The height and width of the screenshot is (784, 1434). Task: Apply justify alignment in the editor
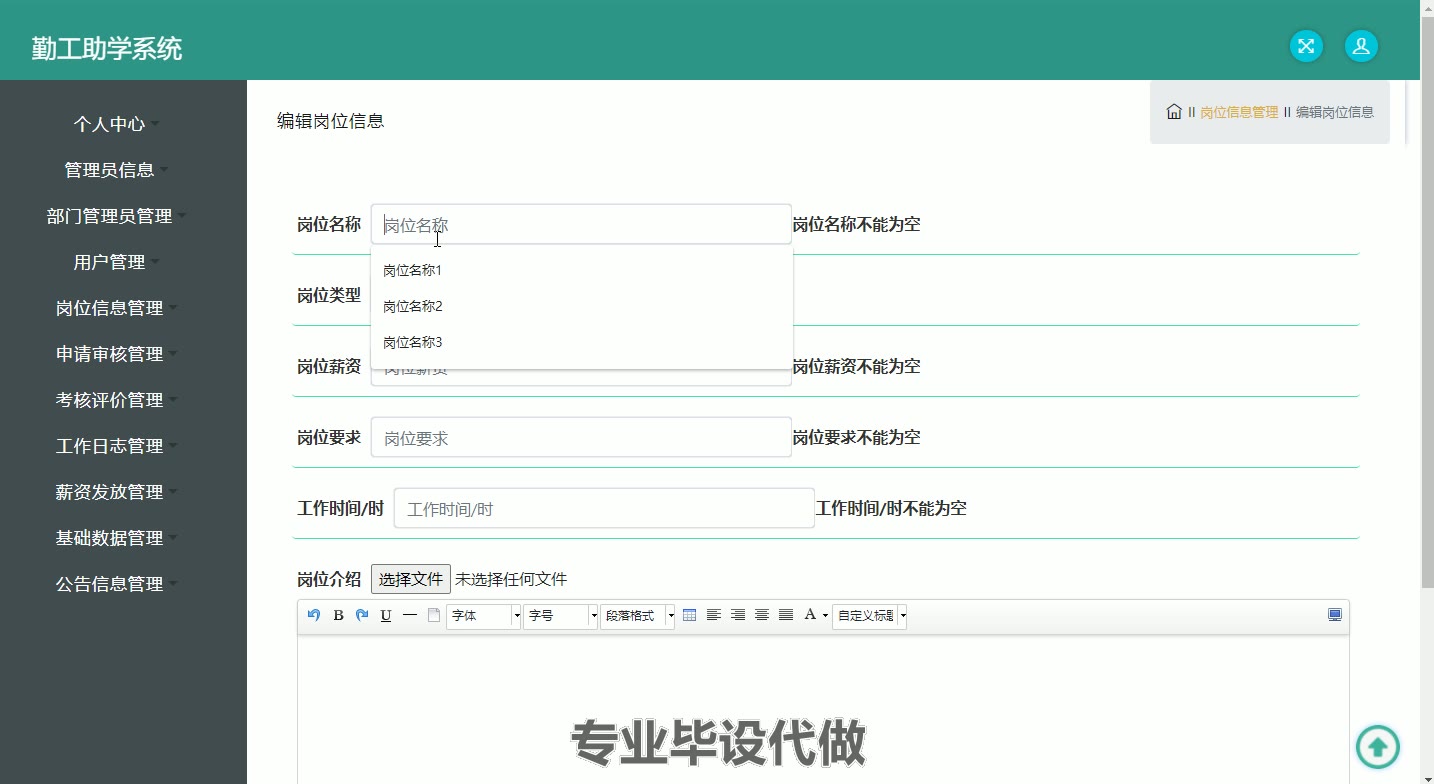(786, 615)
